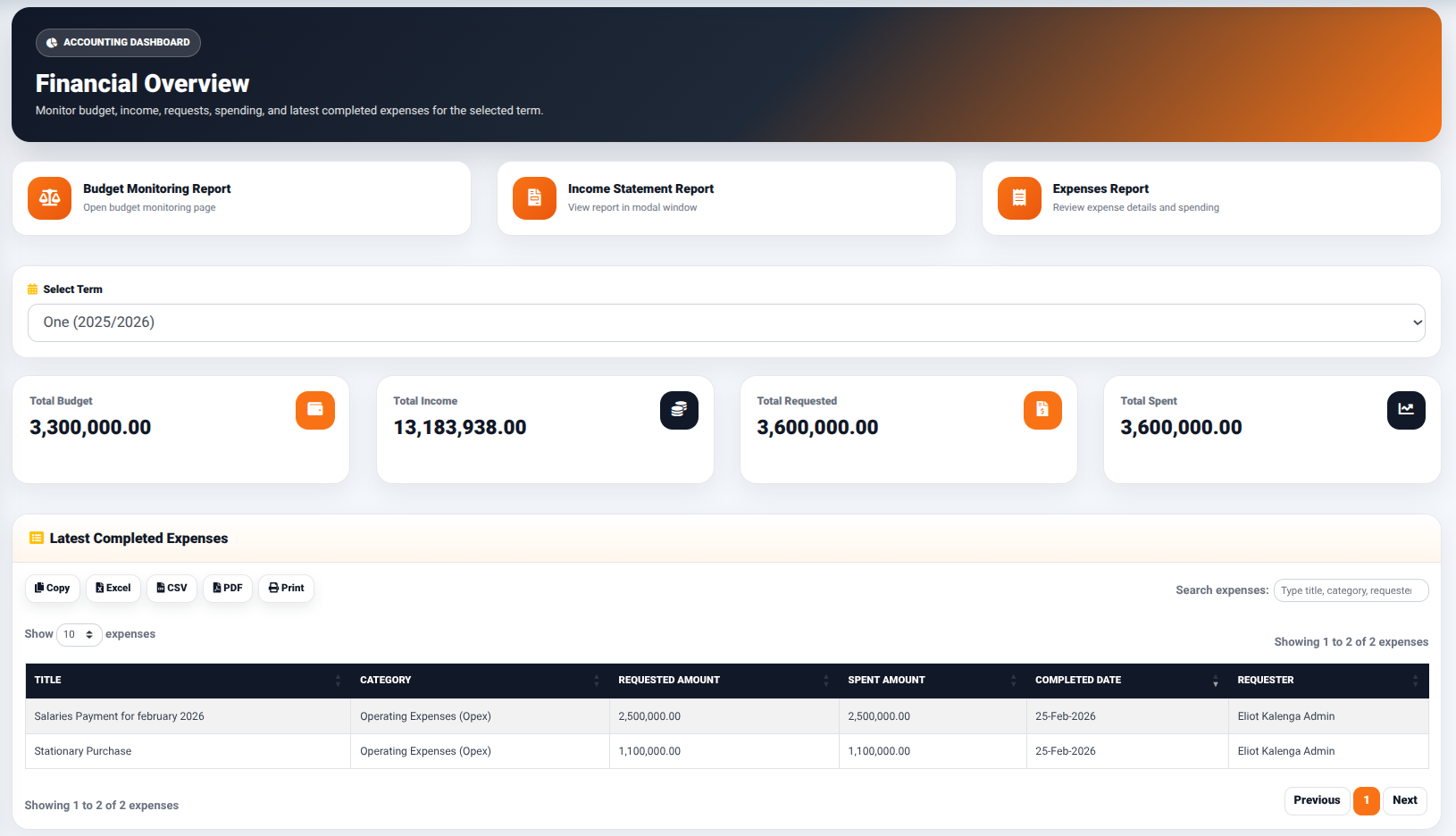Click the list icon beside Latest Completed Expenses
Screen dimensions: 1456x836
click(37, 538)
